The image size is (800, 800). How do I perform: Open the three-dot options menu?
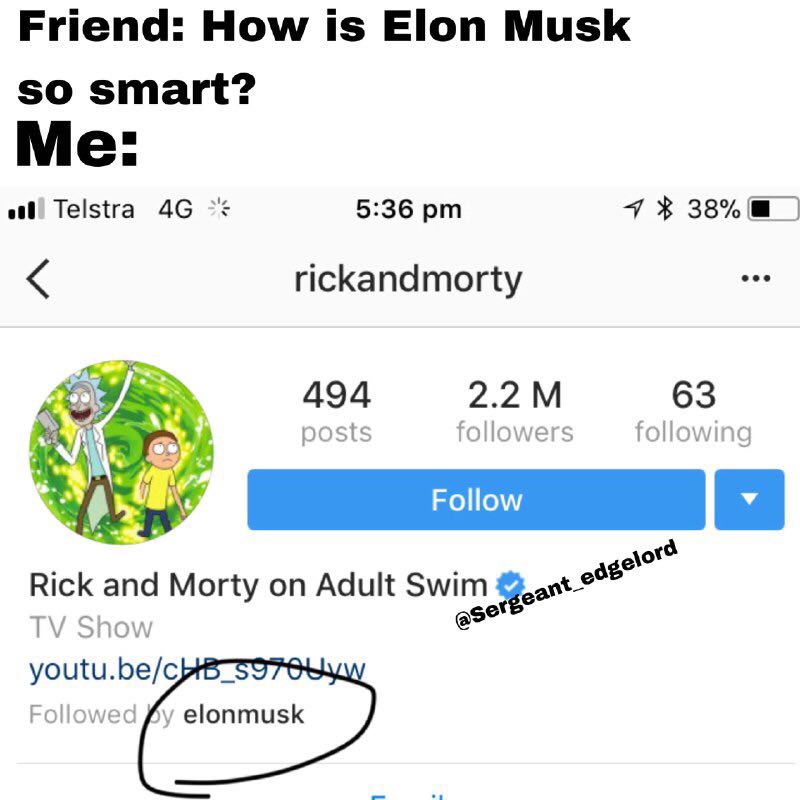[756, 279]
